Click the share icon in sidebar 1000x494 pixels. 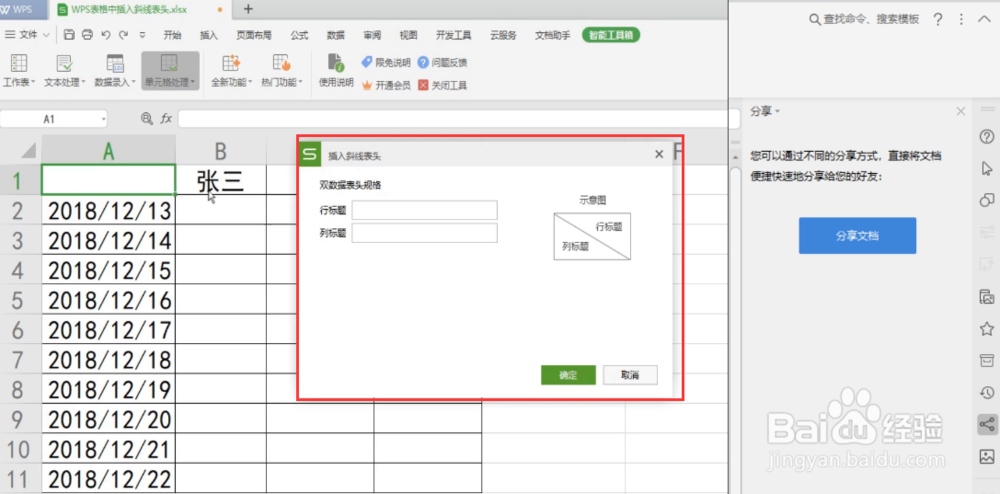pyautogui.click(x=987, y=424)
